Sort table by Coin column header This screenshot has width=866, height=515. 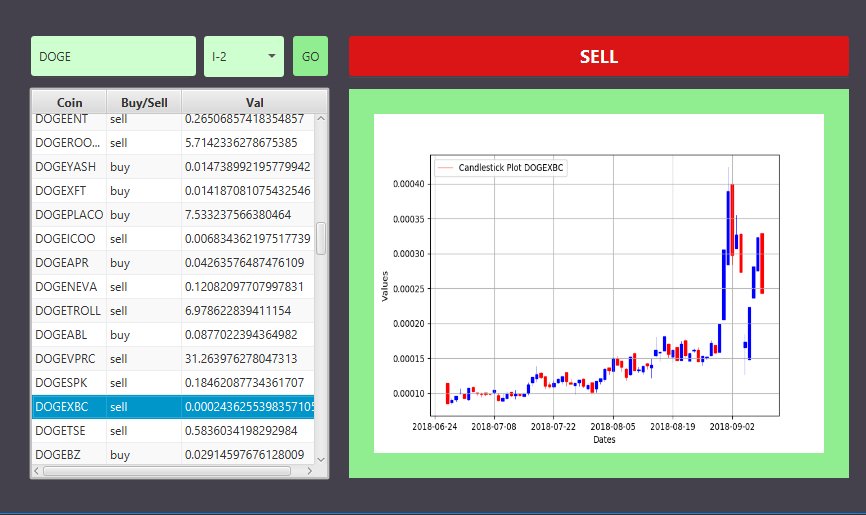[69, 102]
